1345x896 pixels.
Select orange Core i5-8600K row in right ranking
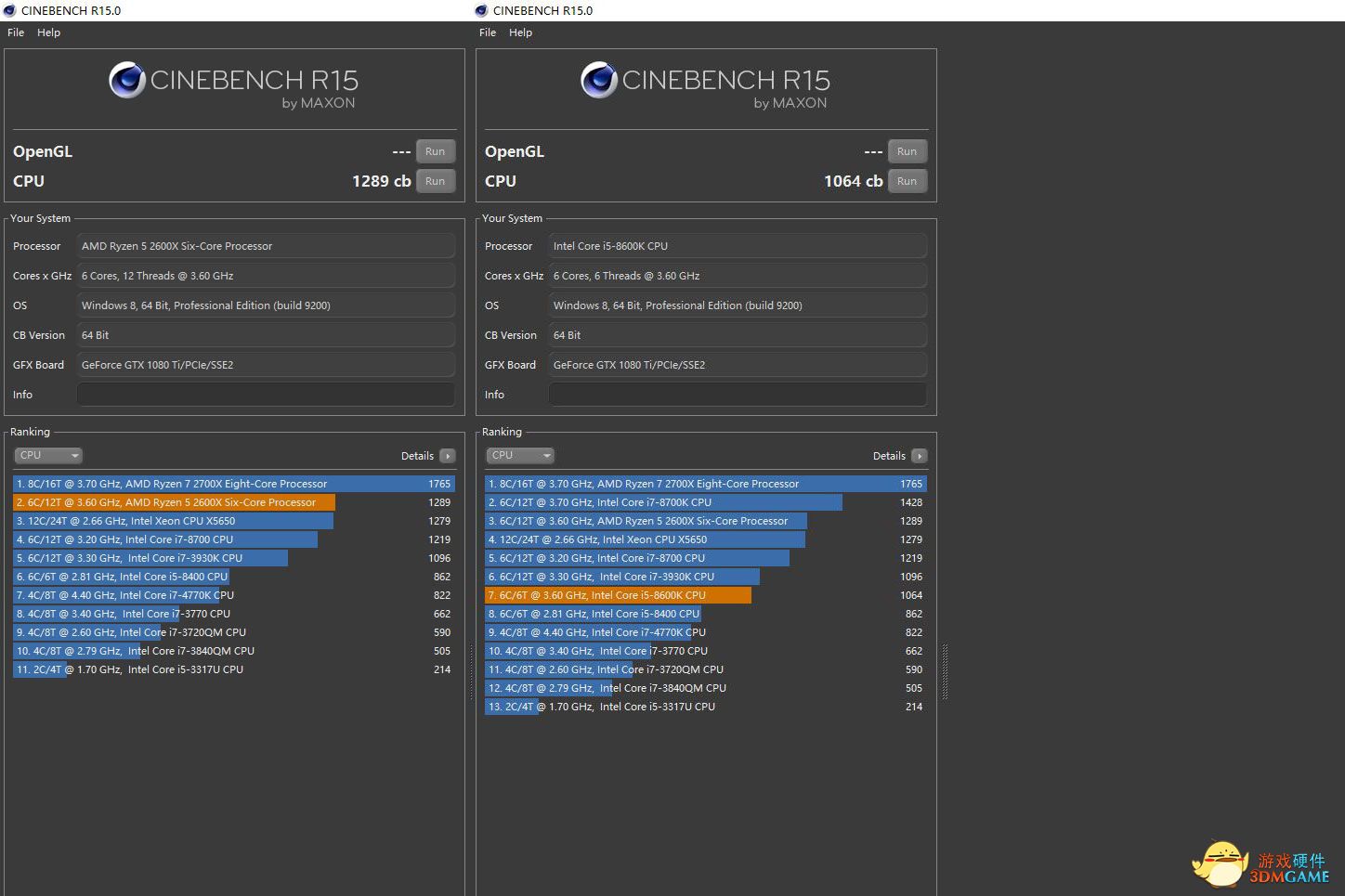click(705, 595)
